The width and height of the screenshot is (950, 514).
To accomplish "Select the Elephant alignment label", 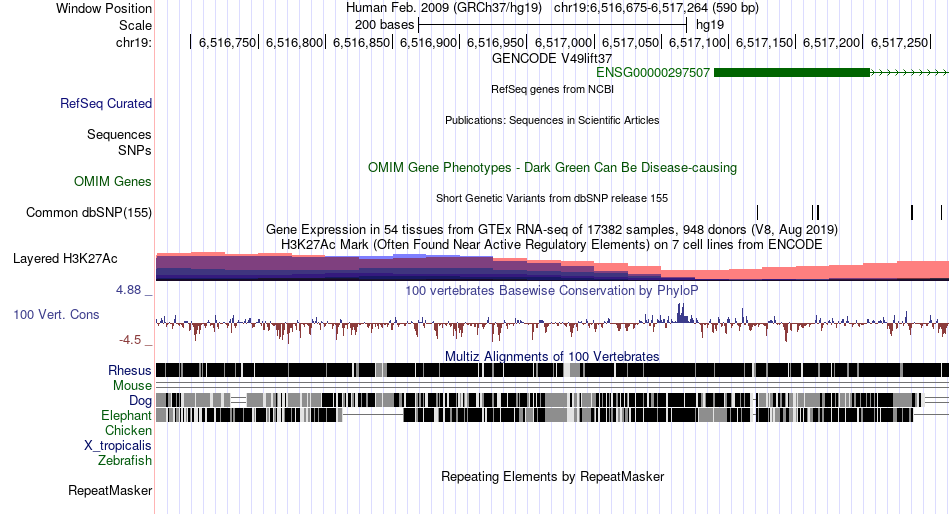I will pos(126,416).
